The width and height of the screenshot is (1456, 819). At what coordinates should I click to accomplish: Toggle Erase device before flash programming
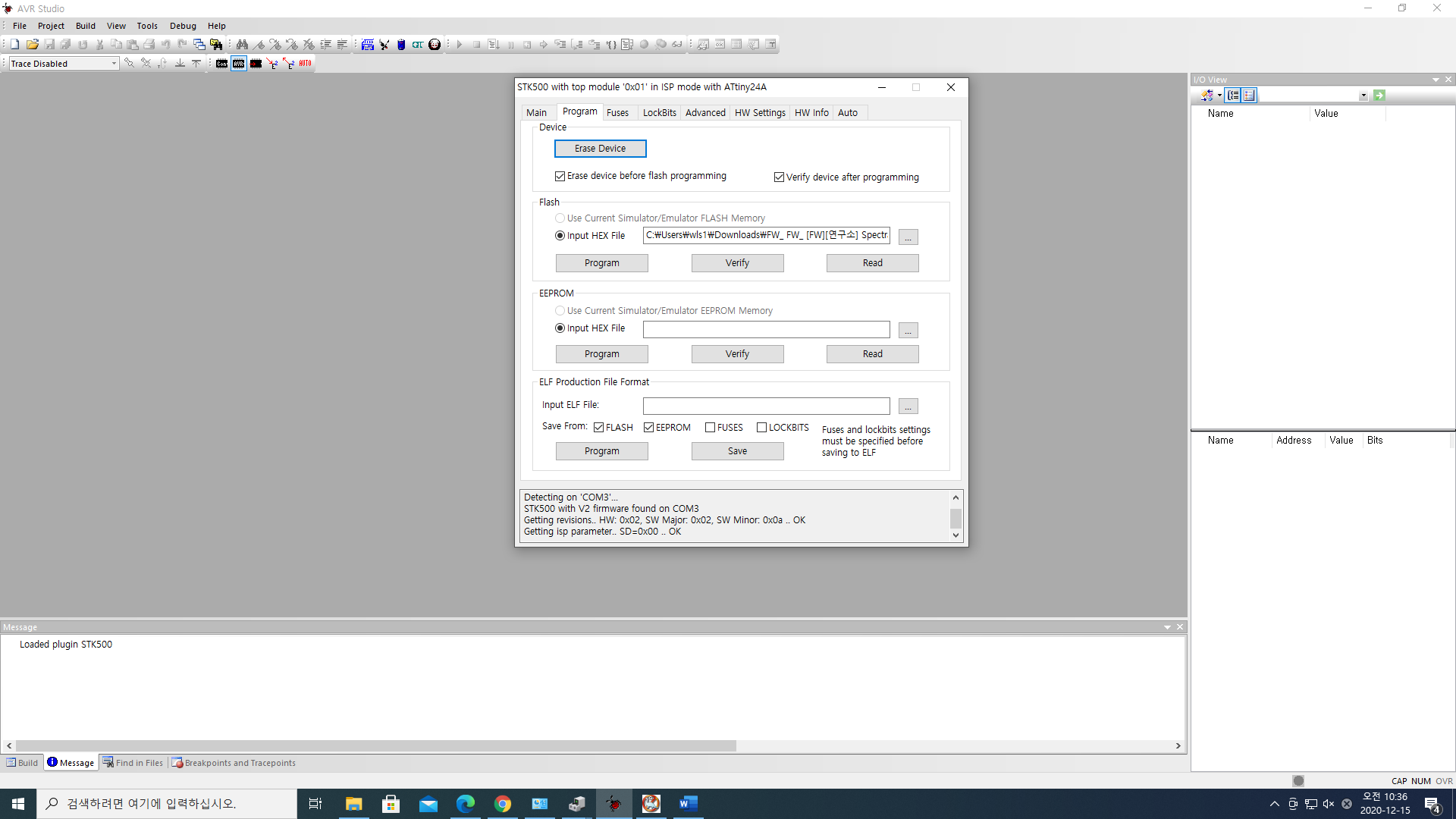pos(560,176)
